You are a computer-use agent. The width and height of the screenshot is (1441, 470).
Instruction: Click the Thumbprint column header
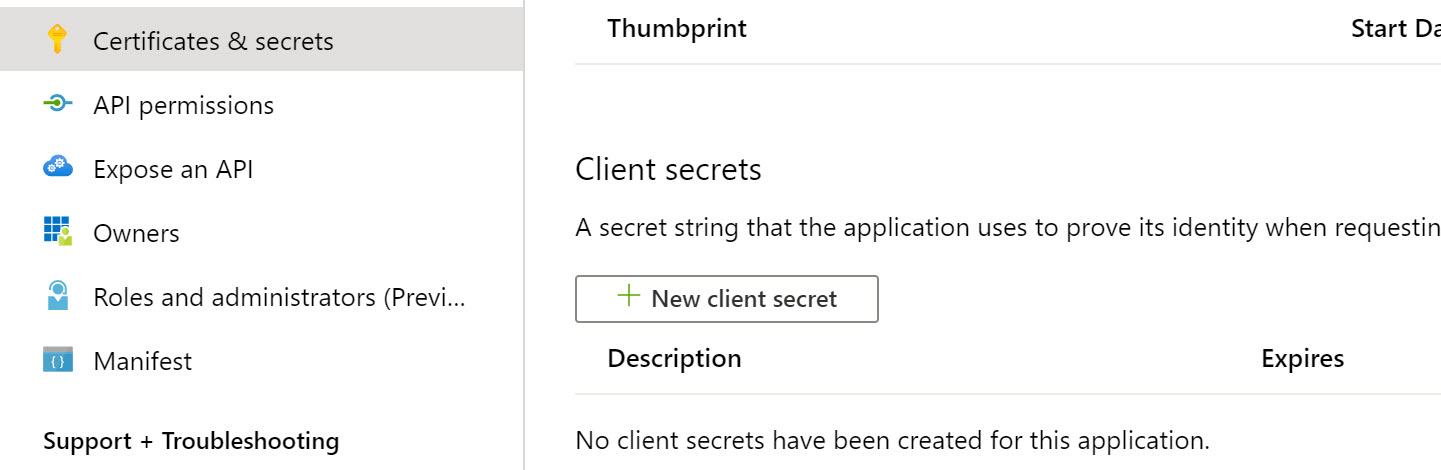[x=677, y=28]
